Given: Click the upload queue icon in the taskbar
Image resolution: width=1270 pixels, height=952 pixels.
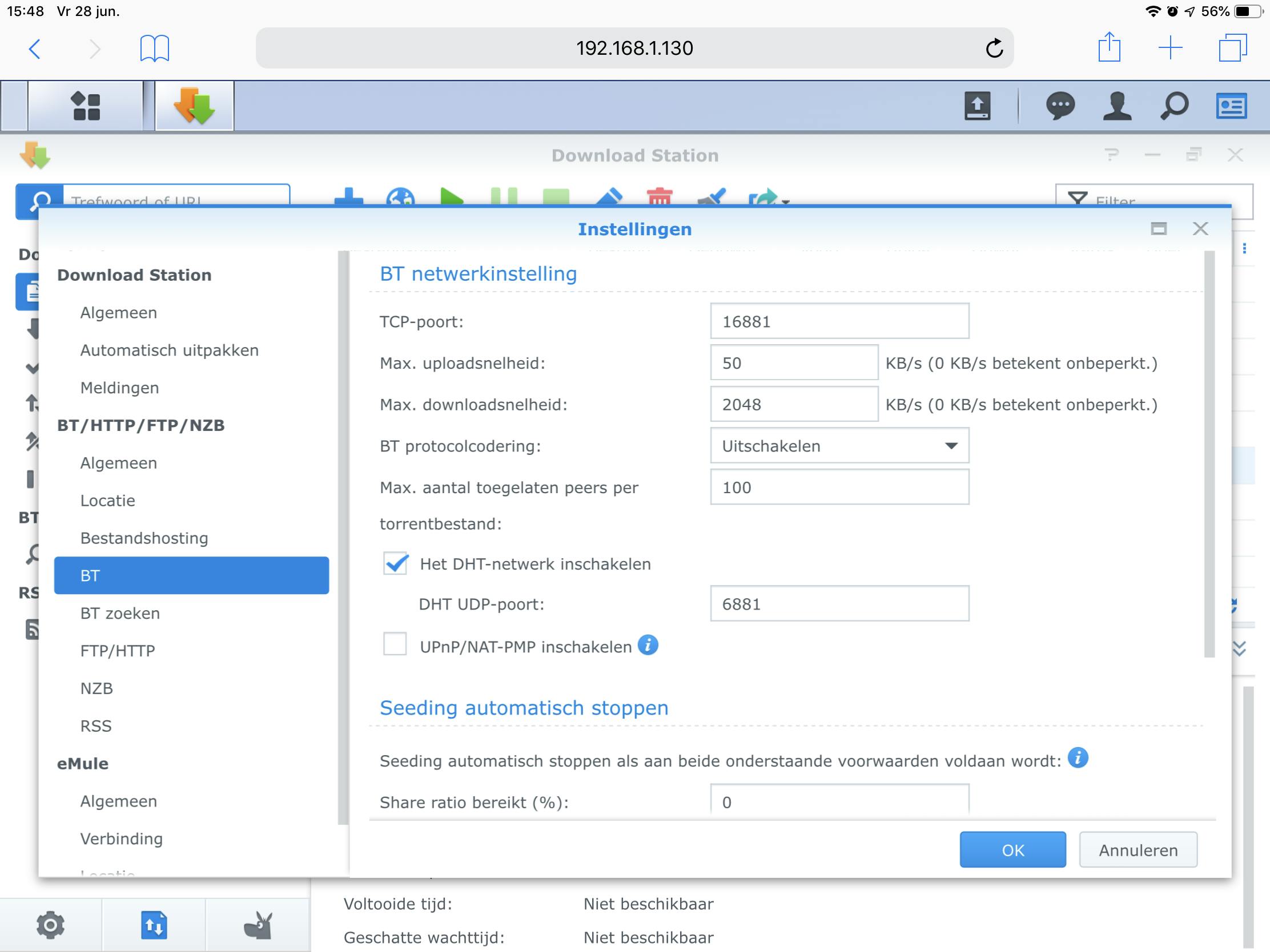Looking at the screenshot, I should [x=976, y=106].
